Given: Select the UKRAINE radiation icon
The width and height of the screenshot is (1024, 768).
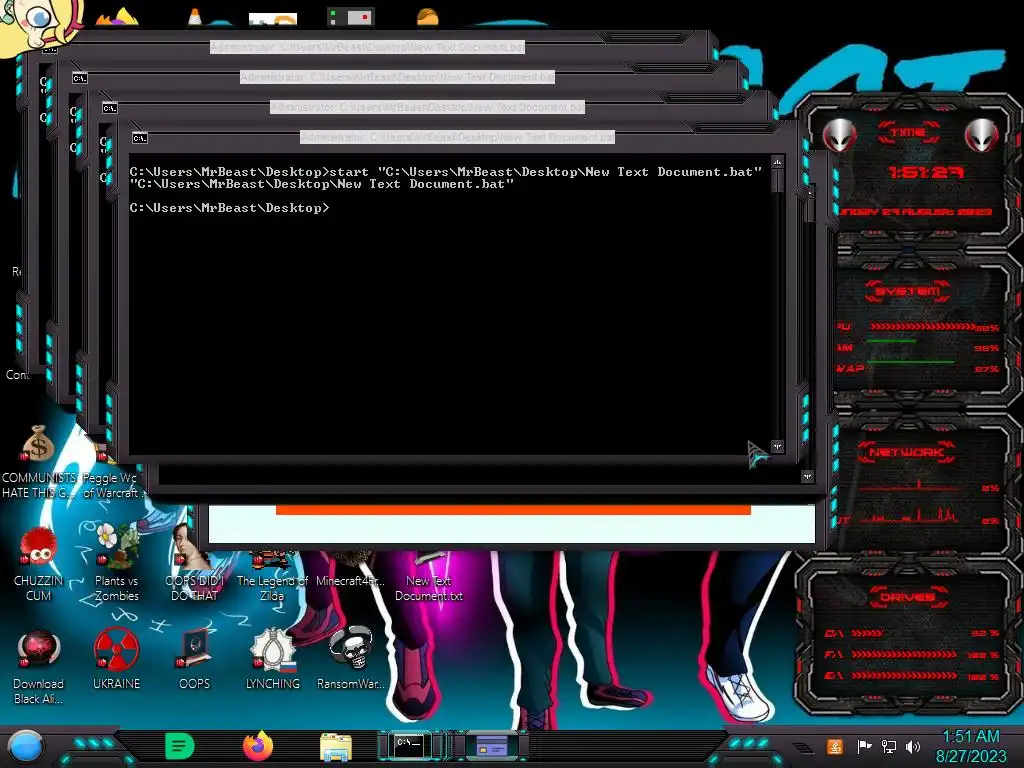Looking at the screenshot, I should tap(116, 660).
